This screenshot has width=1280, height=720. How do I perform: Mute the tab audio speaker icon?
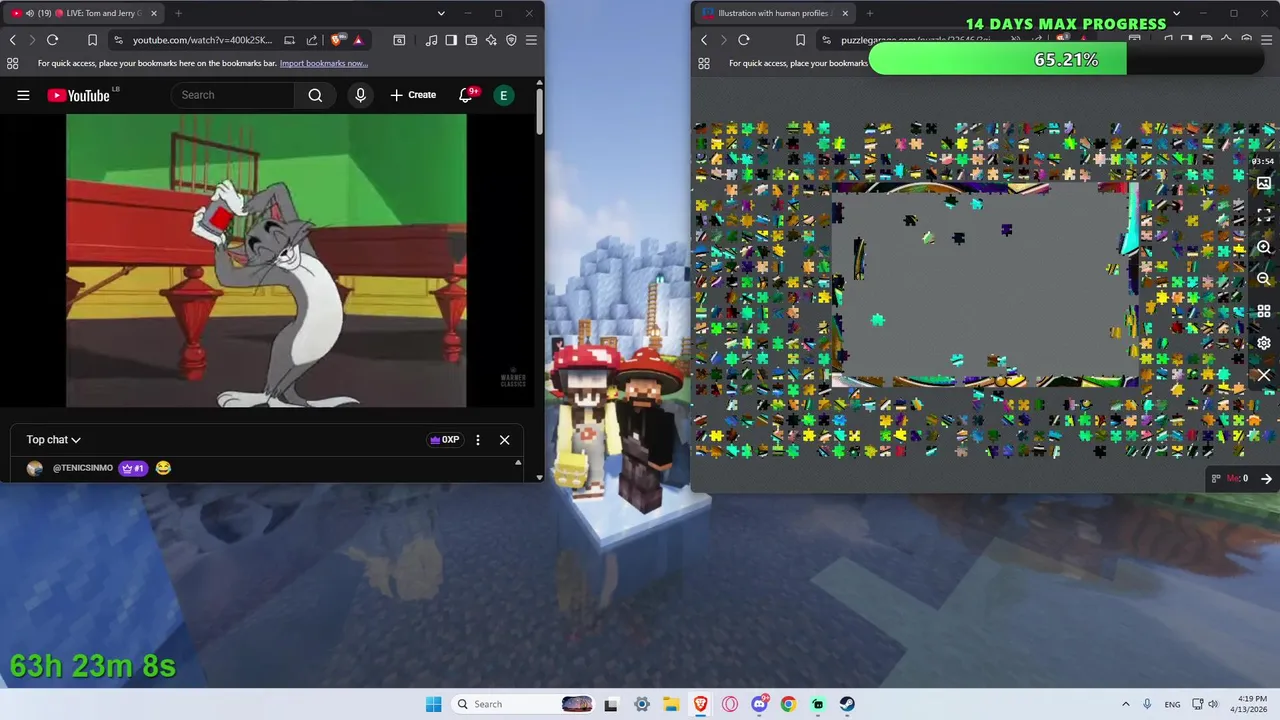pos(30,13)
